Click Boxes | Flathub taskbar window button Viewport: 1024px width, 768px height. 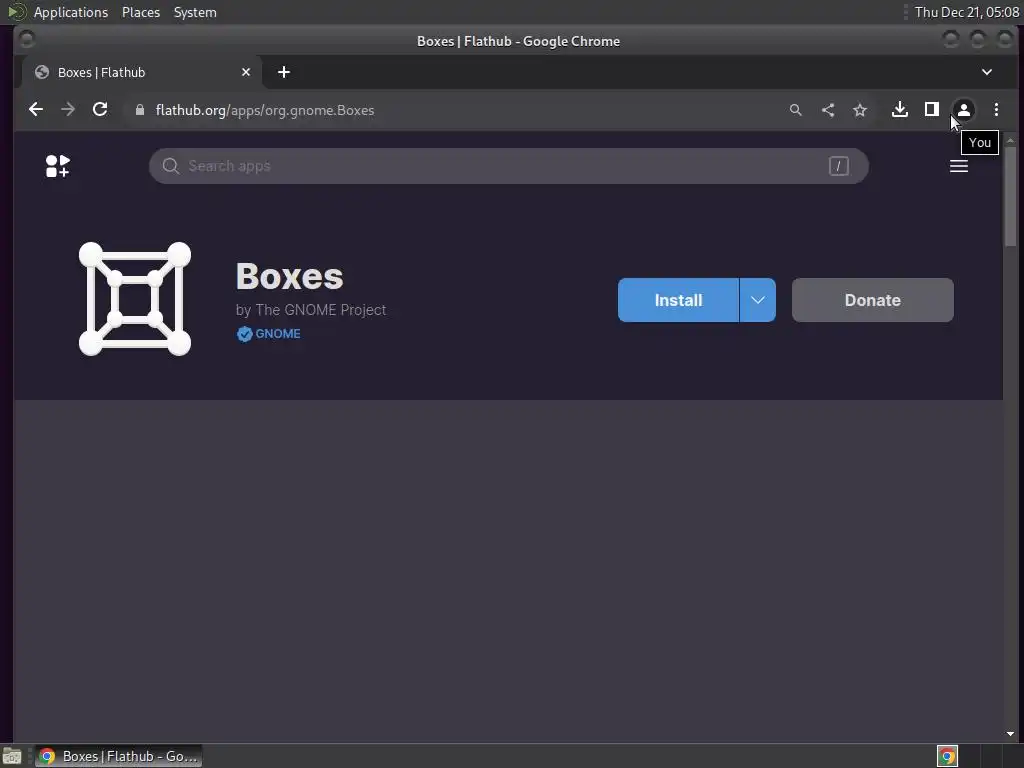coord(118,756)
